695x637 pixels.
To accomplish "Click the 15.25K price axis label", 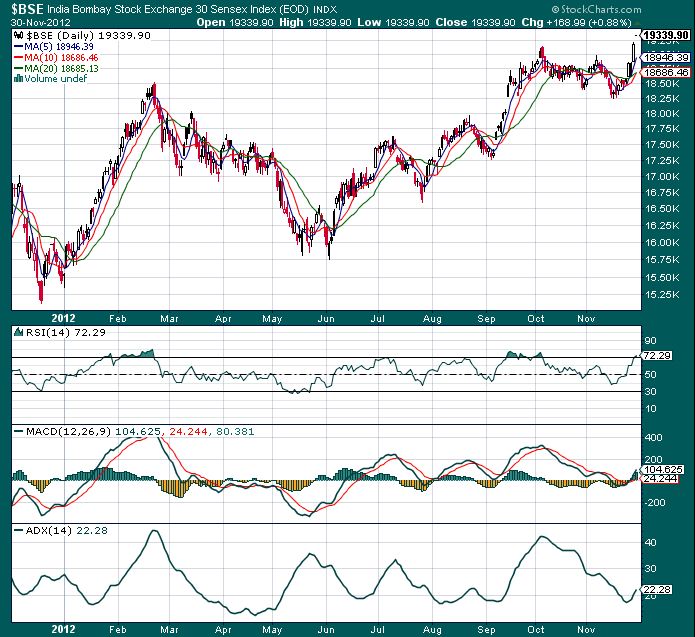I will pos(663,294).
